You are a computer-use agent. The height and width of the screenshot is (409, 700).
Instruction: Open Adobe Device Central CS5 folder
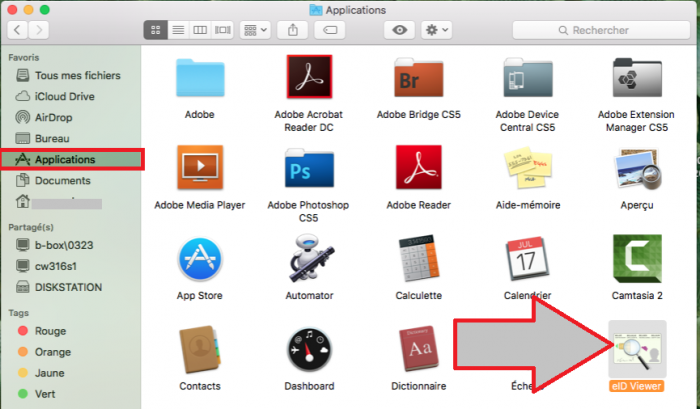[x=528, y=78]
